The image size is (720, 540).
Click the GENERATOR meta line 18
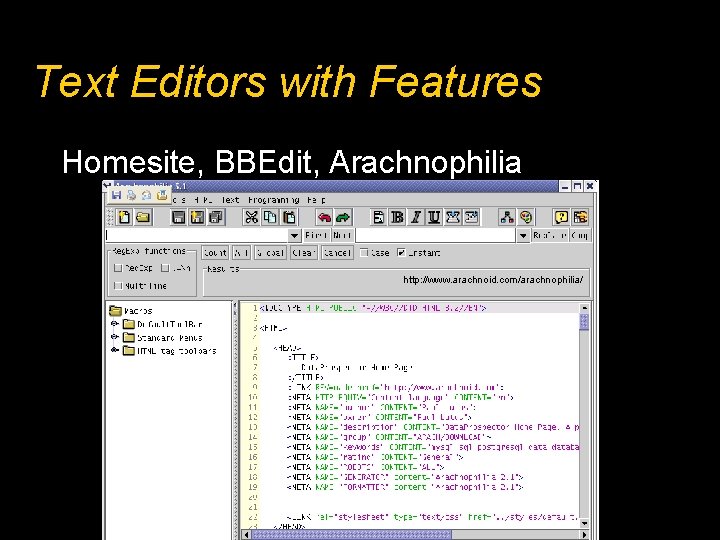tap(405, 477)
